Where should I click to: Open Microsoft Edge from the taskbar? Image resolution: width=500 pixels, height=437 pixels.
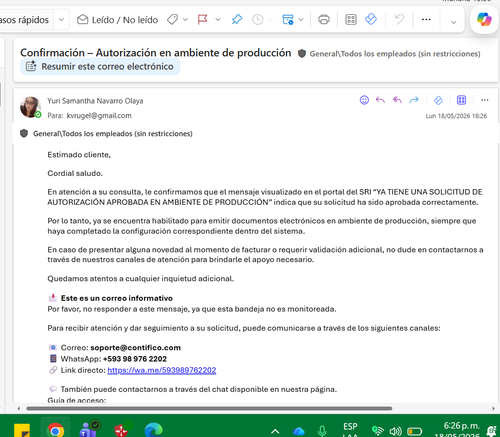tap(154, 430)
